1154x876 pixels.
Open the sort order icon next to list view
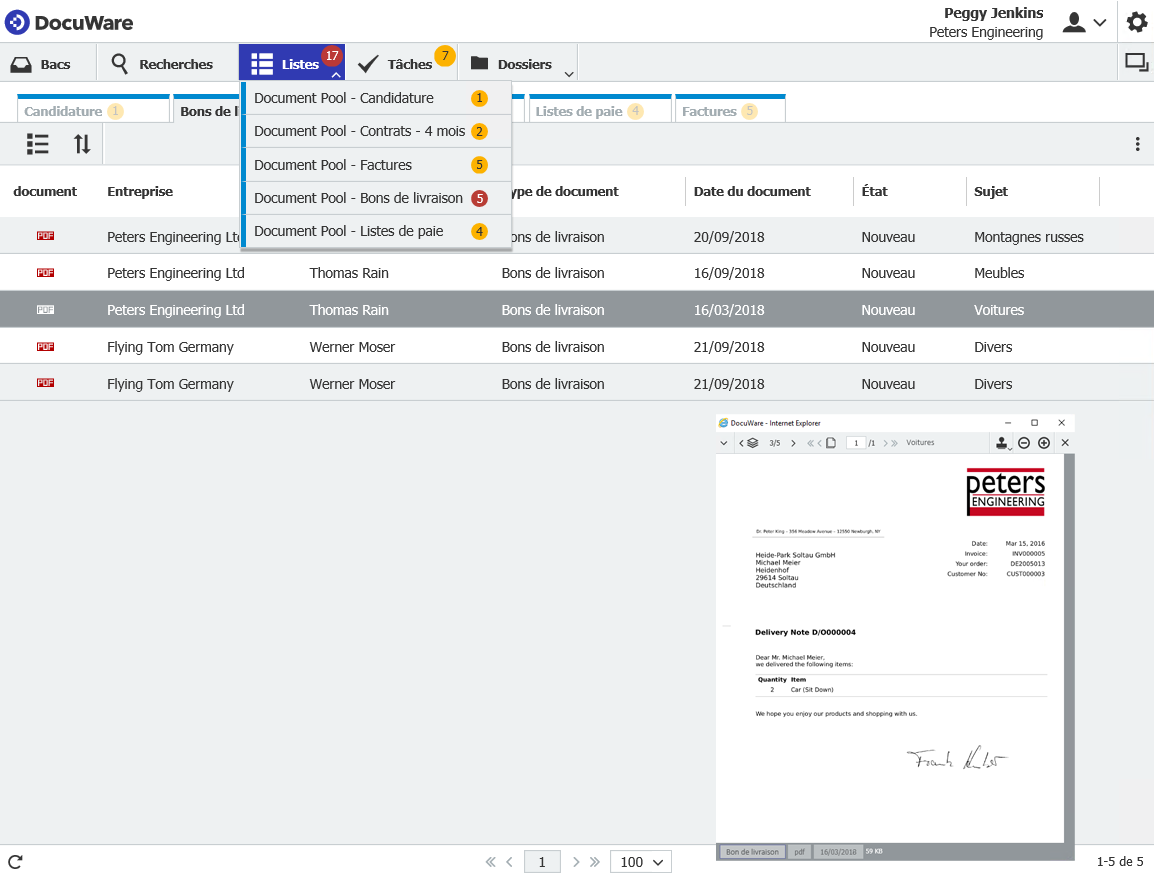tap(82, 143)
